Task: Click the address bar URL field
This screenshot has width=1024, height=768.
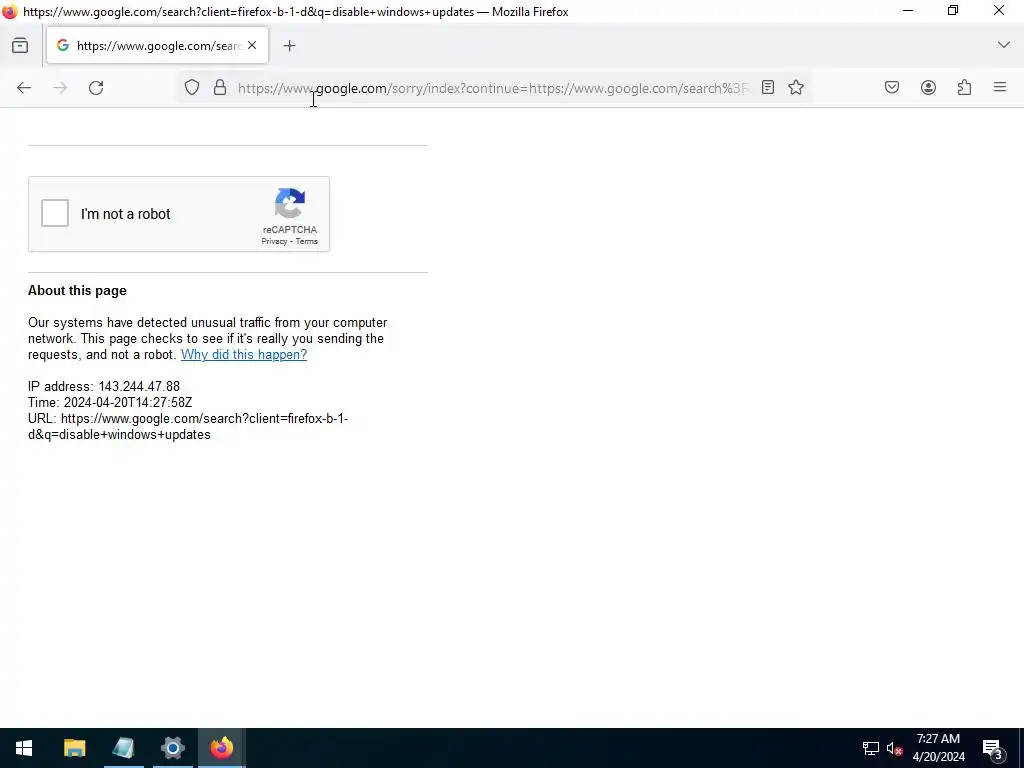Action: (x=493, y=88)
